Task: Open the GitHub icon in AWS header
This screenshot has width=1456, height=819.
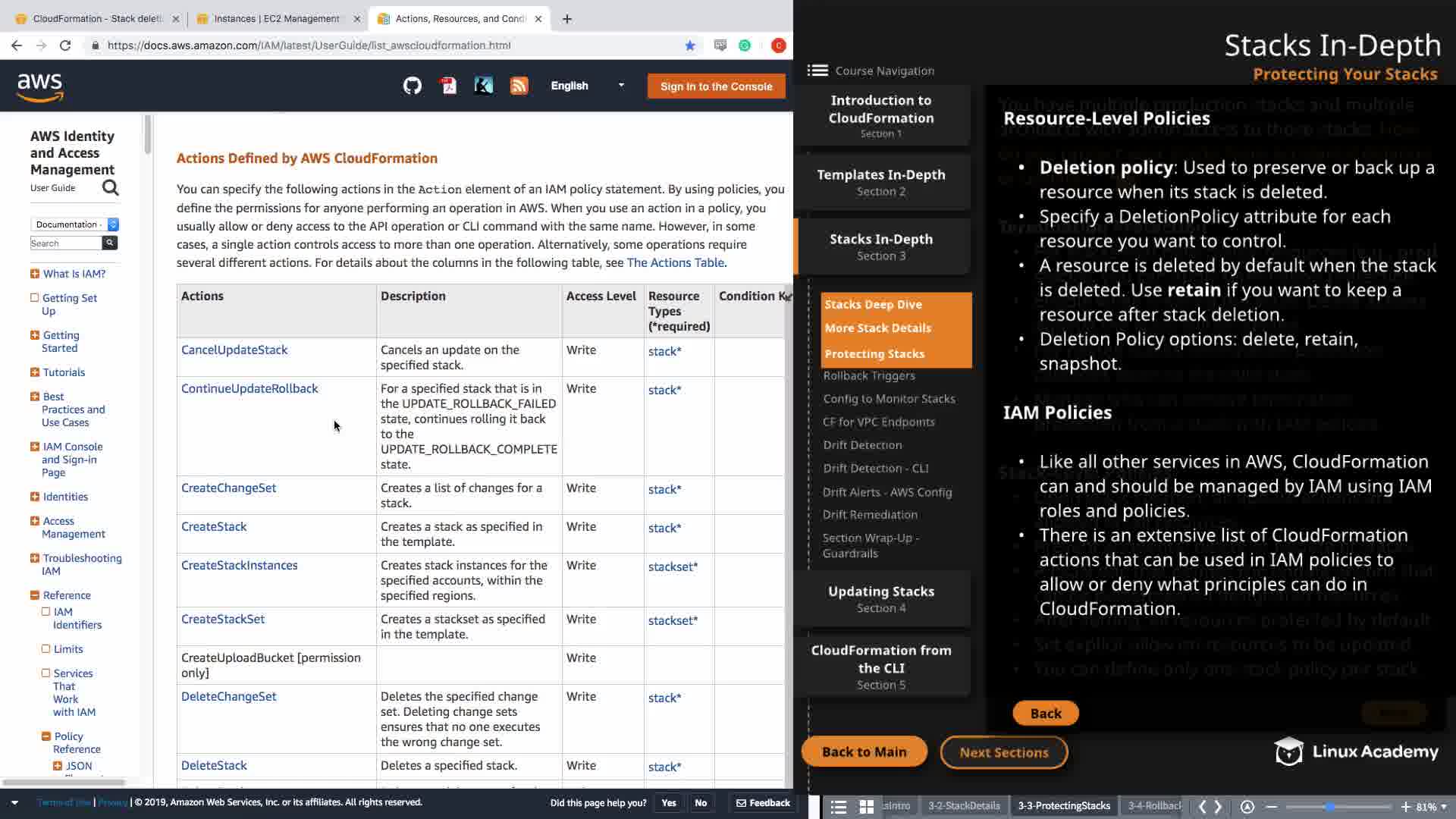Action: [412, 86]
